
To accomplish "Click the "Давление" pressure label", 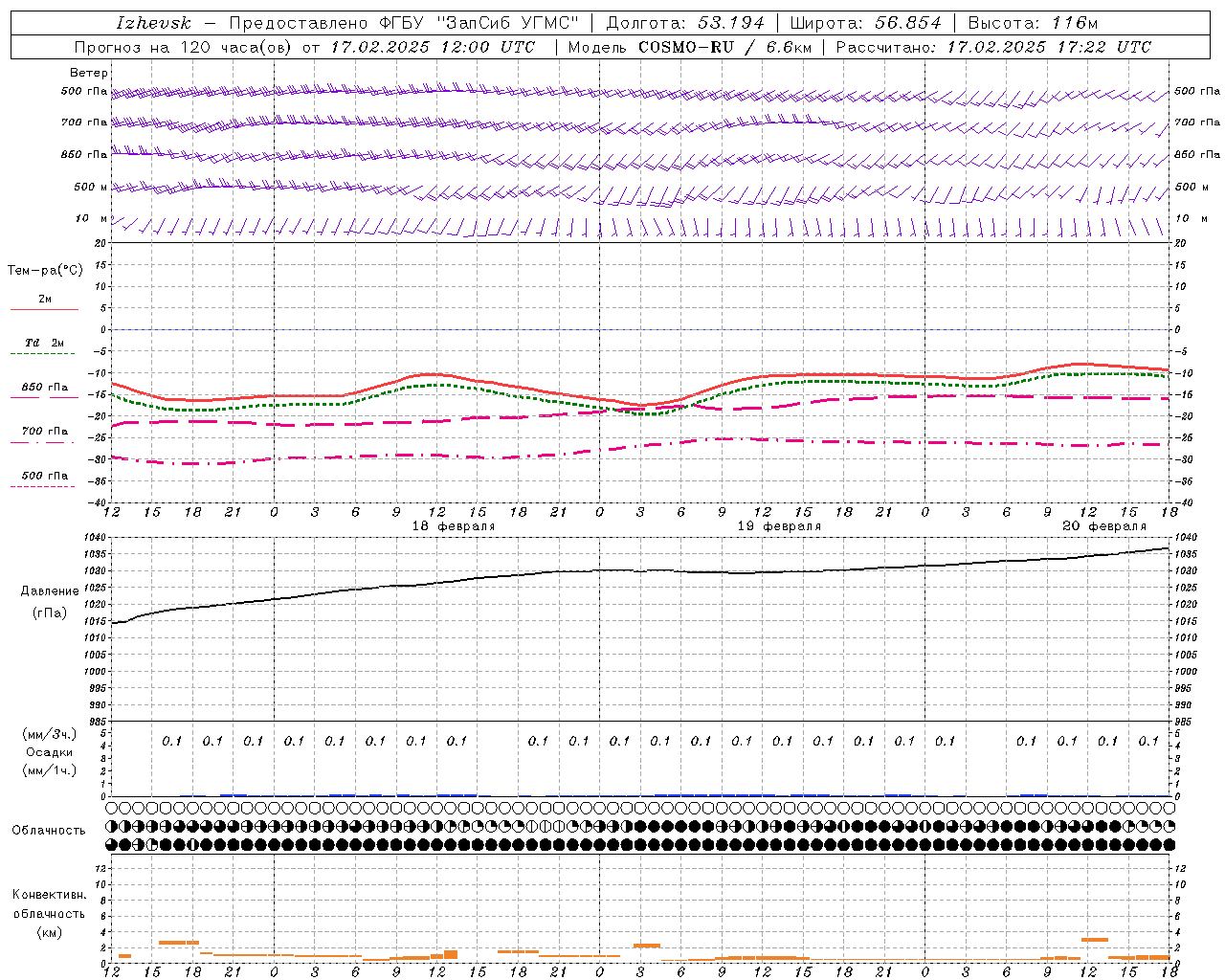I will tap(50, 591).
